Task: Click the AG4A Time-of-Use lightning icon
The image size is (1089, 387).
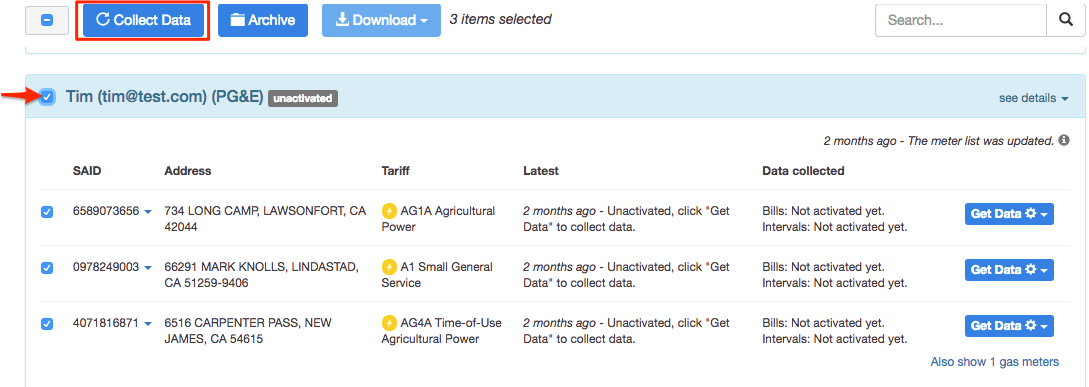Action: pyautogui.click(x=389, y=323)
